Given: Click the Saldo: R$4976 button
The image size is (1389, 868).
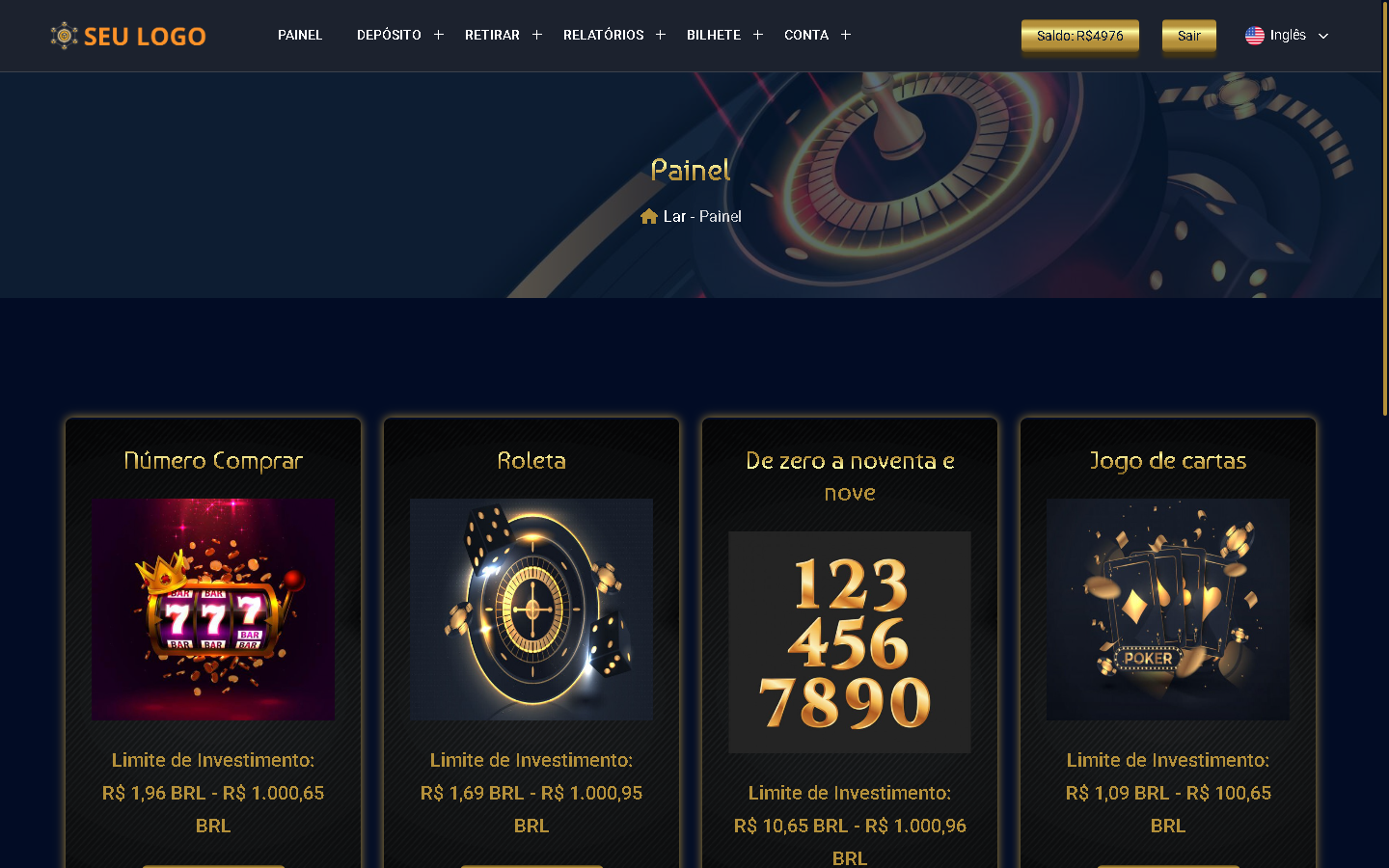Looking at the screenshot, I should pyautogui.click(x=1080, y=36).
